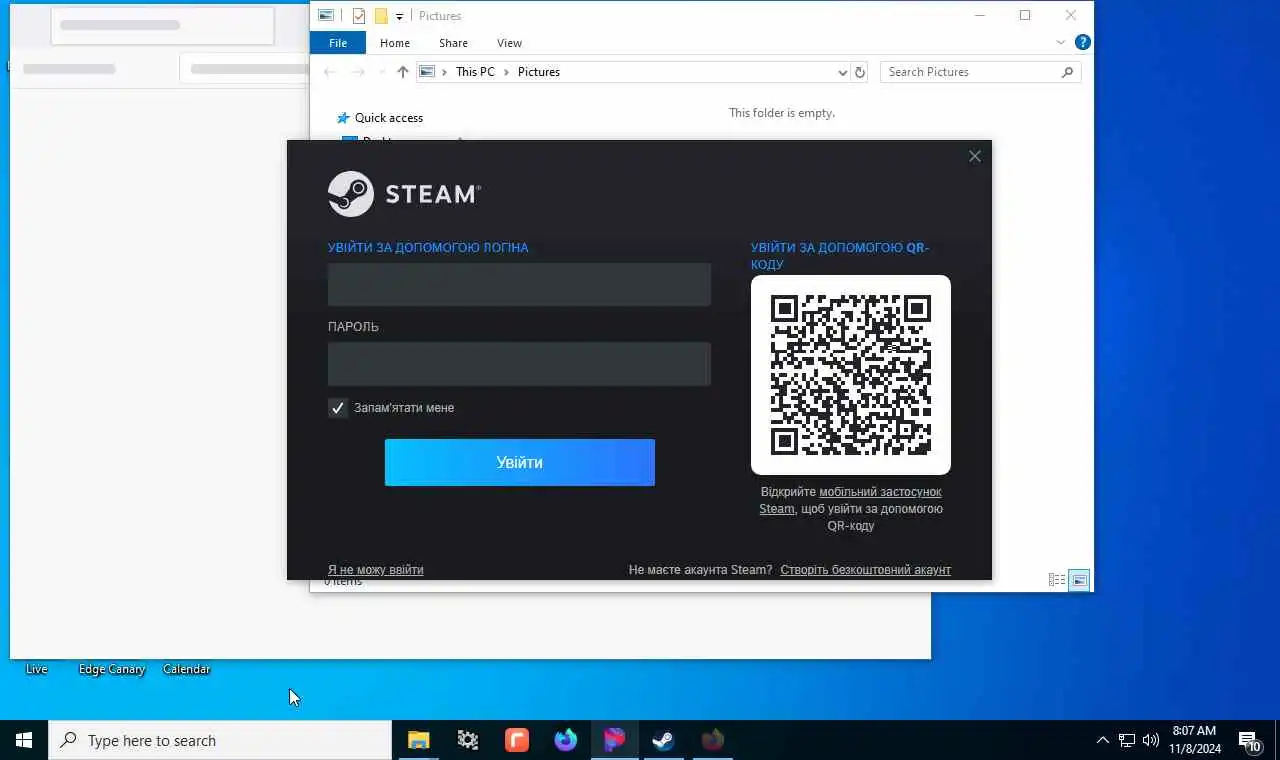Open the dark Firefox icon on taskbar

[712, 740]
